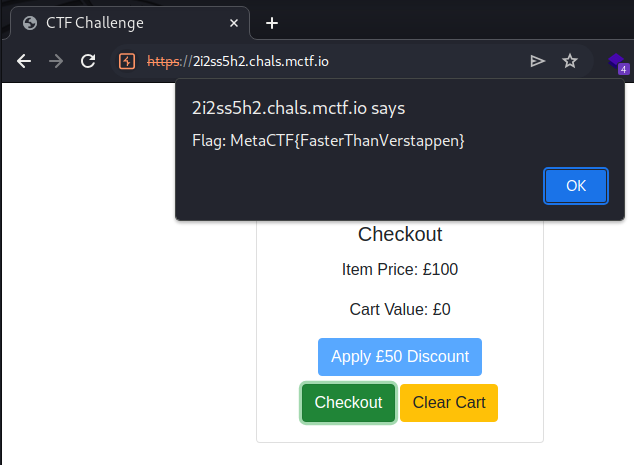
Task: Close the CTF Challenge tab
Action: coord(233,22)
